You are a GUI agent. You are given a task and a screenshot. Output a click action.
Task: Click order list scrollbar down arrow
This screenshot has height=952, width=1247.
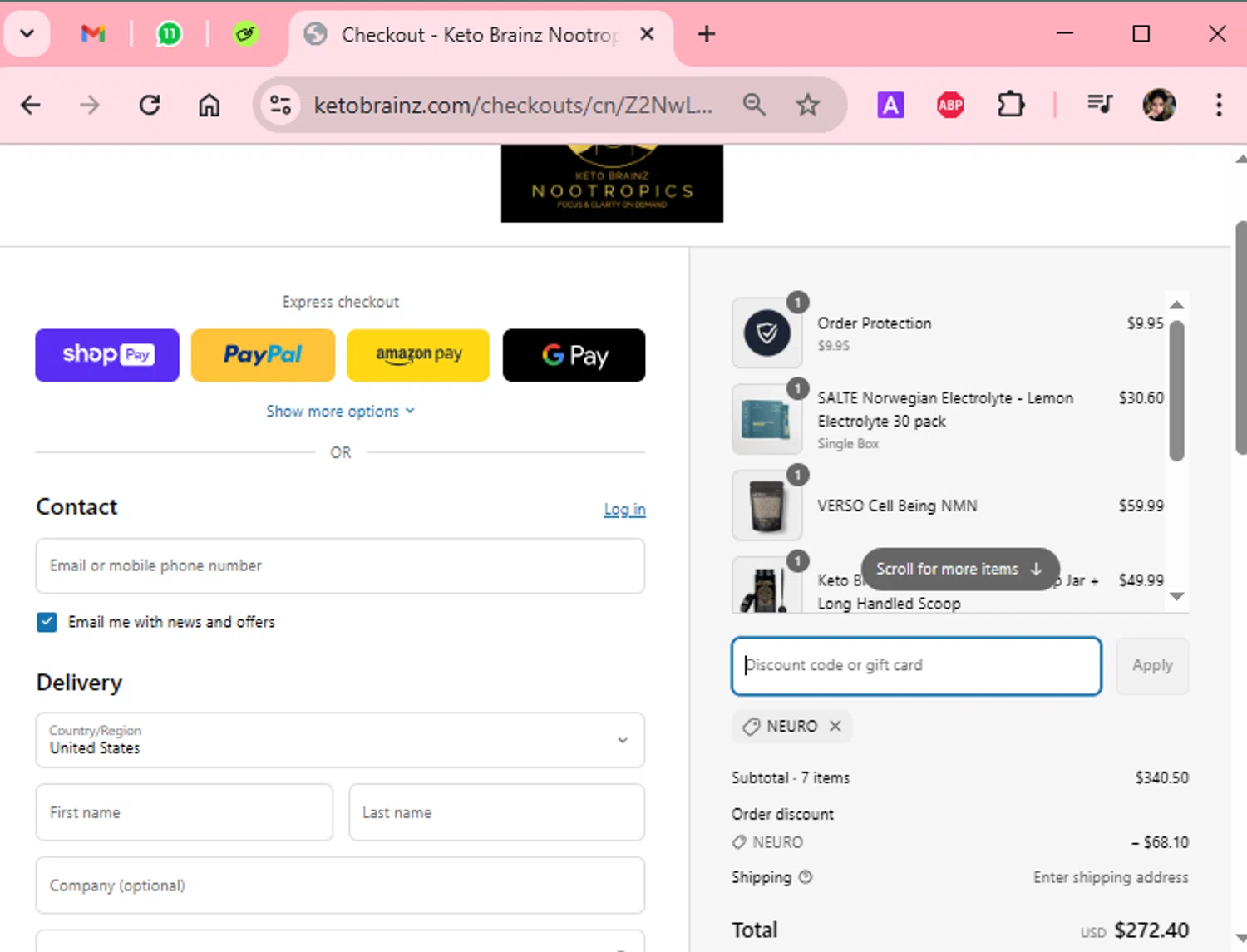point(1176,596)
